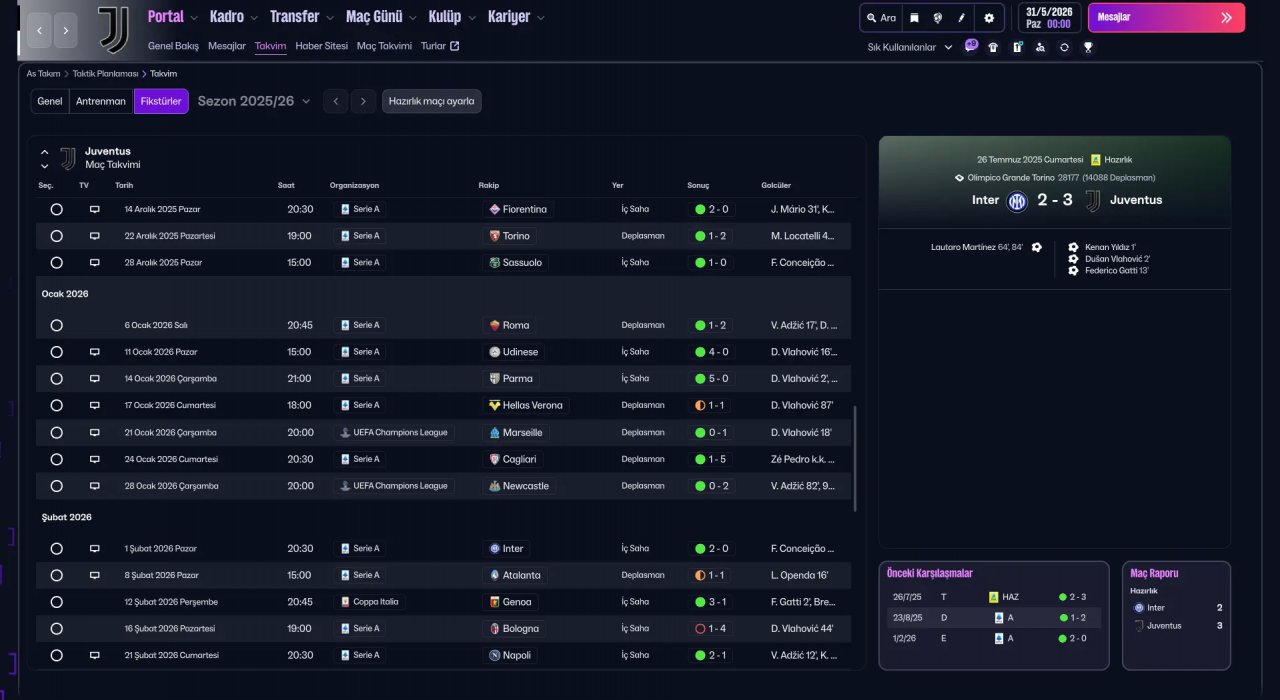Click the circular refresh icon in favorites bar
The height and width of the screenshot is (700, 1280).
coord(1064,47)
